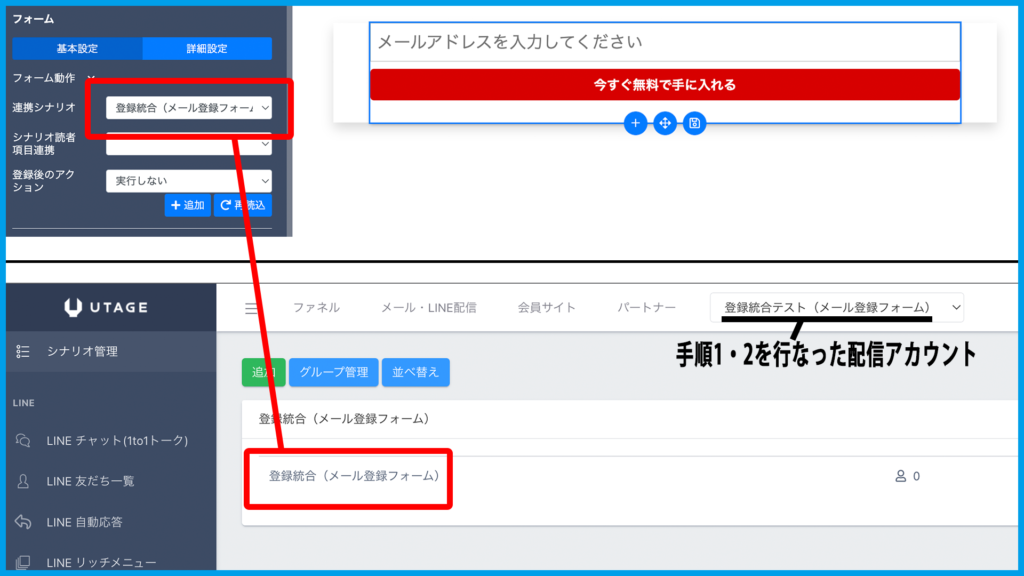1024x576 pixels.
Task: Click the 並べ替え button
Action: (415, 372)
